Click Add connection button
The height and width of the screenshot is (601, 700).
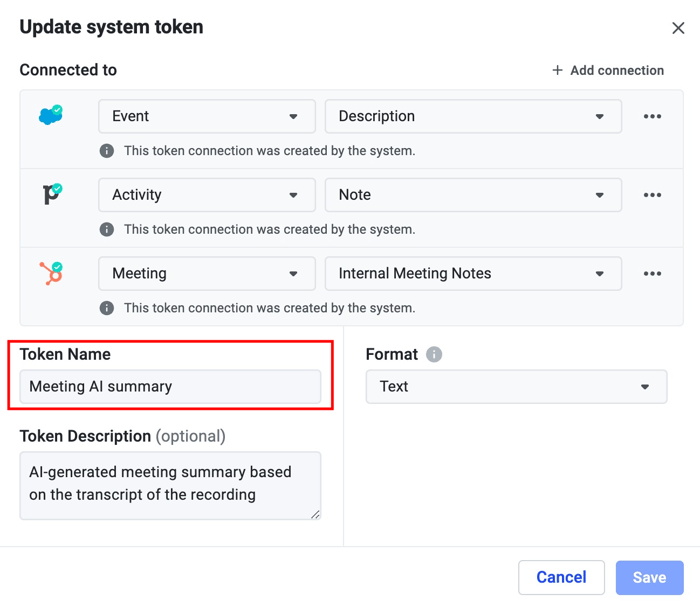608,70
